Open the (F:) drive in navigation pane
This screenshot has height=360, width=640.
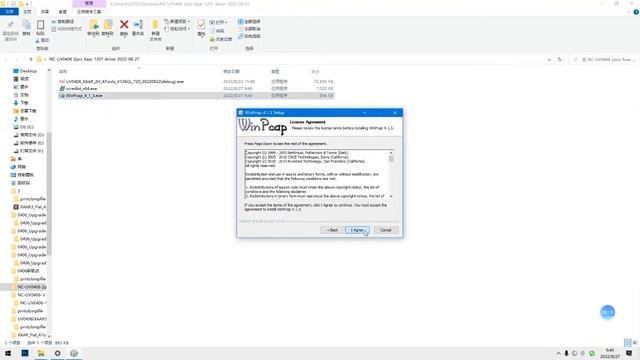click(x=29, y=151)
